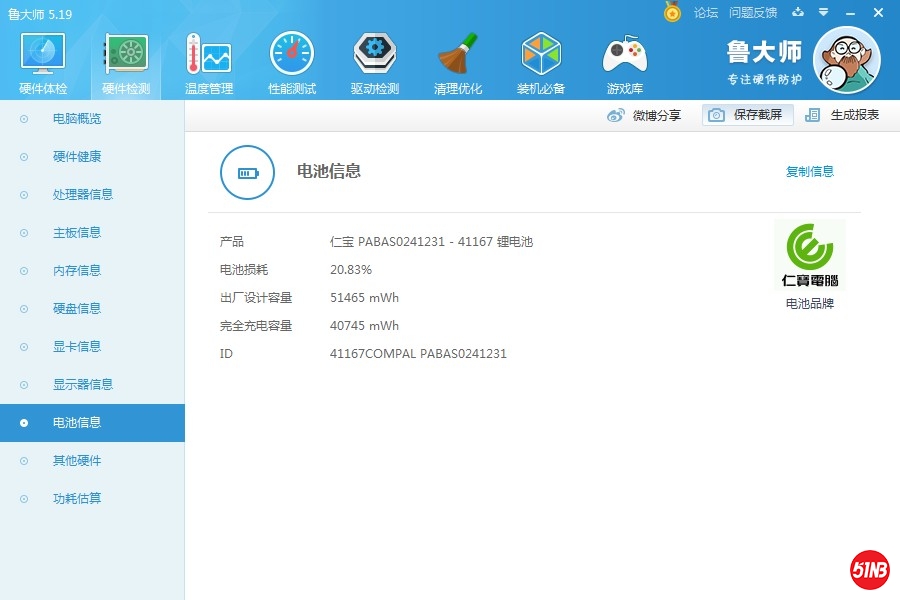This screenshot has height=600, width=900.
Task: Select 处理器信息 in the sidebar
Action: (x=83, y=195)
